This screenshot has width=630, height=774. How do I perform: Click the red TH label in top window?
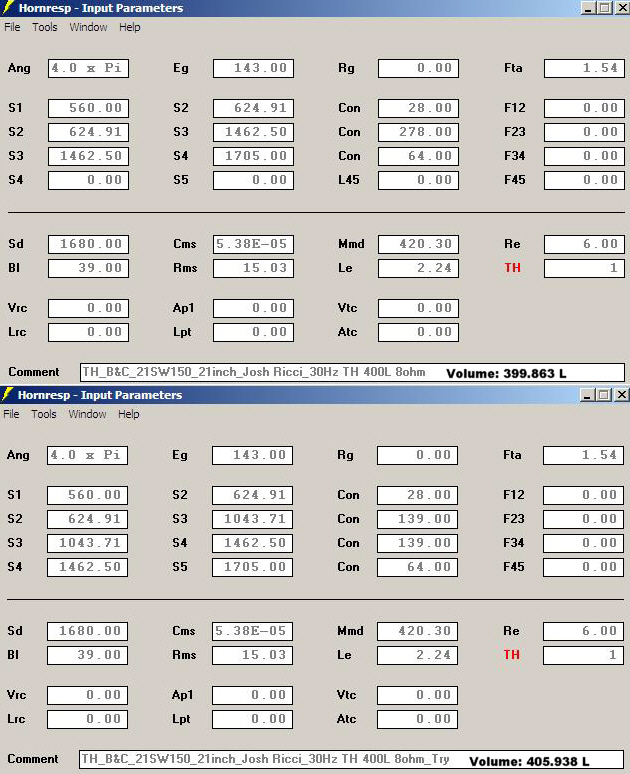[x=512, y=268]
